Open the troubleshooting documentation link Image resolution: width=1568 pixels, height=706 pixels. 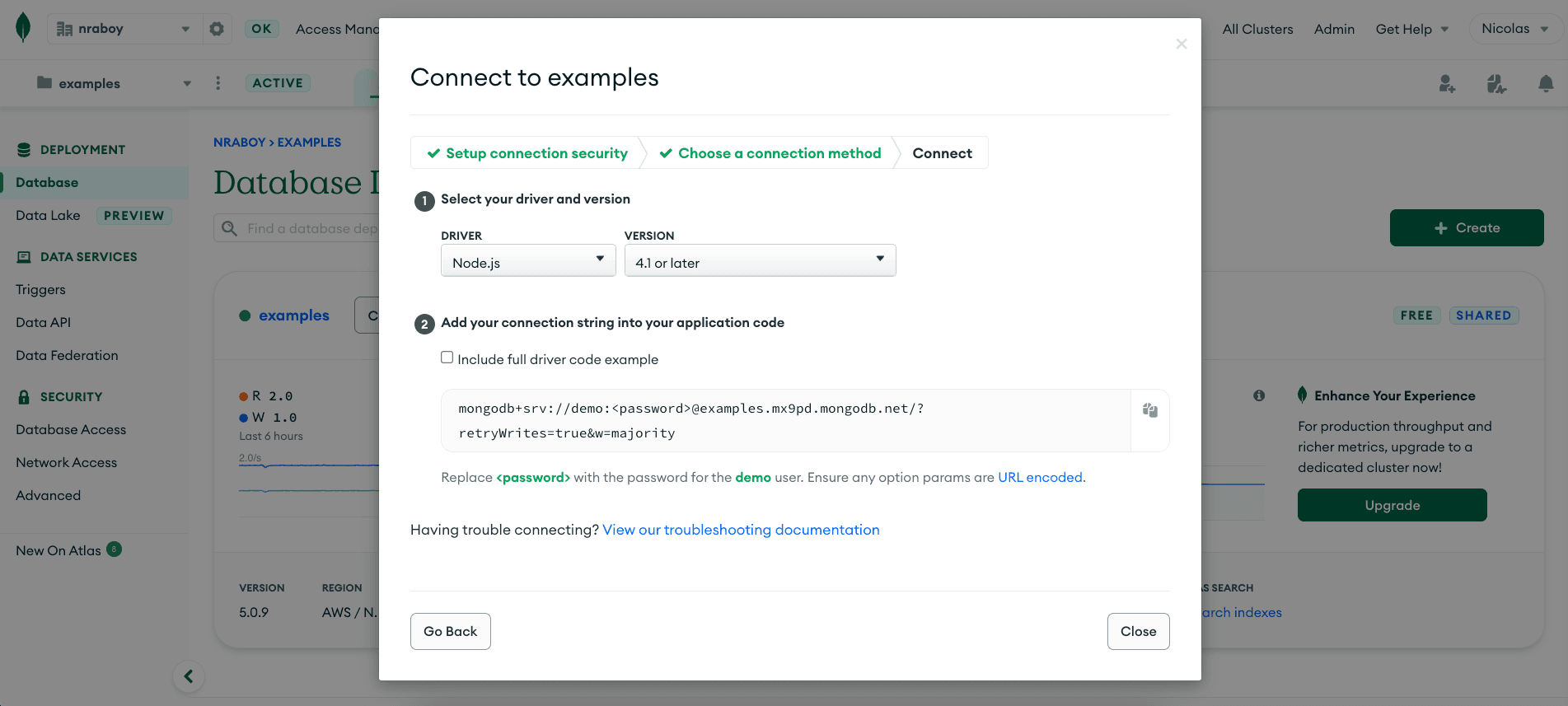[x=741, y=530]
